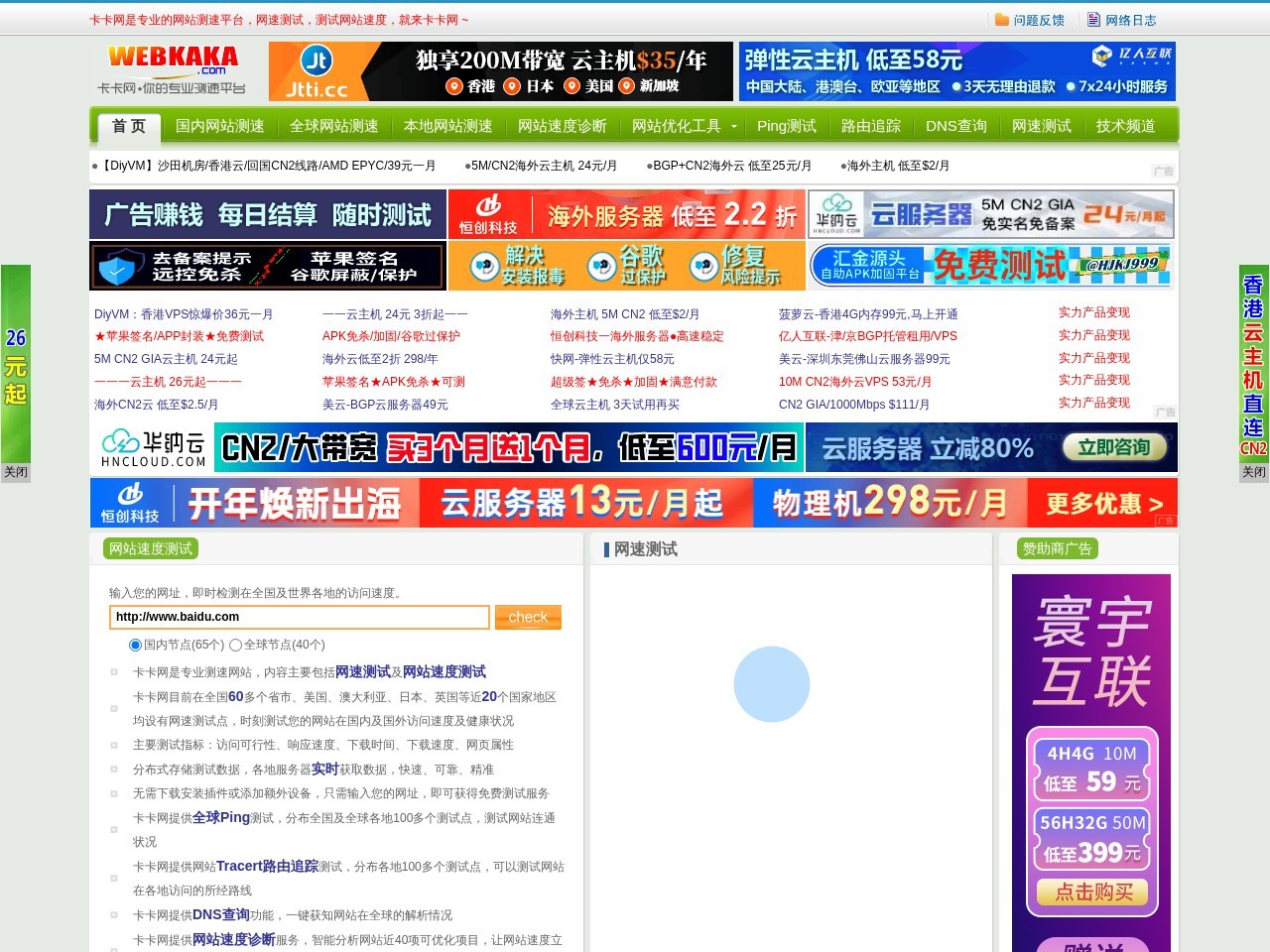Open the DNS查询 navigation item
Viewport: 1270px width, 952px height.
956,127
